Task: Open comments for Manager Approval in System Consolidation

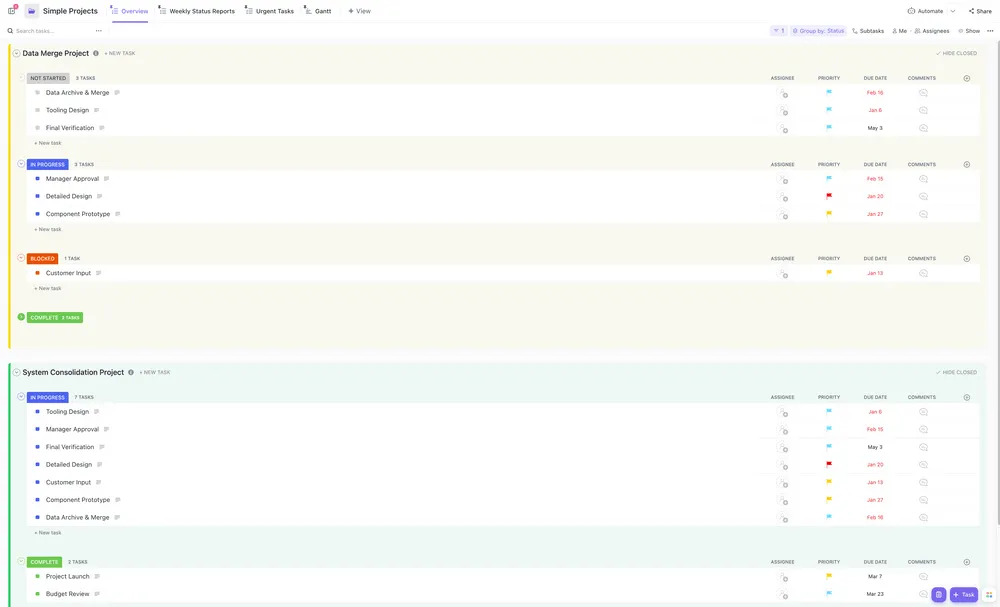Action: coord(923,430)
